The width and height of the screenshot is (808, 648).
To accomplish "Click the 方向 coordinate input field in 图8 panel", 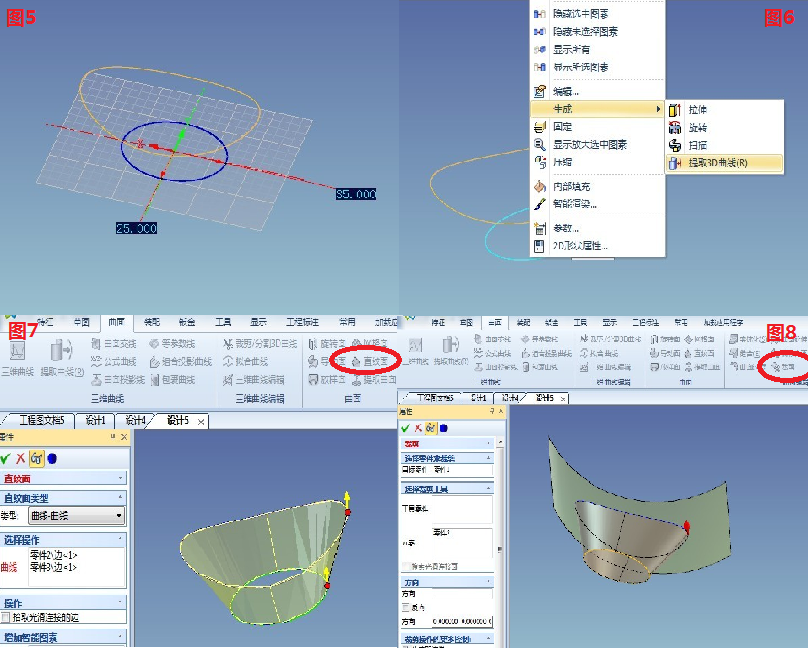I will [462, 621].
